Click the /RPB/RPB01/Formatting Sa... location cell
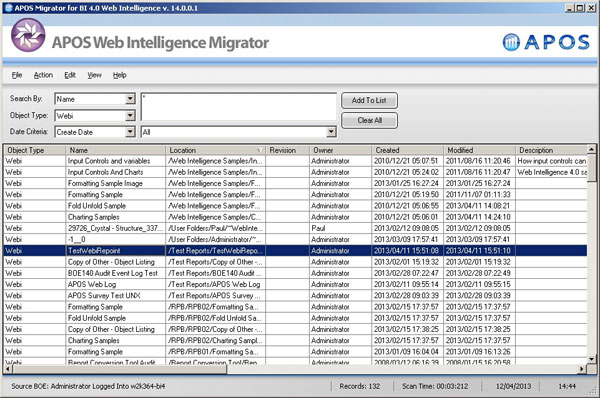This screenshot has height=398, width=600. pos(216,352)
